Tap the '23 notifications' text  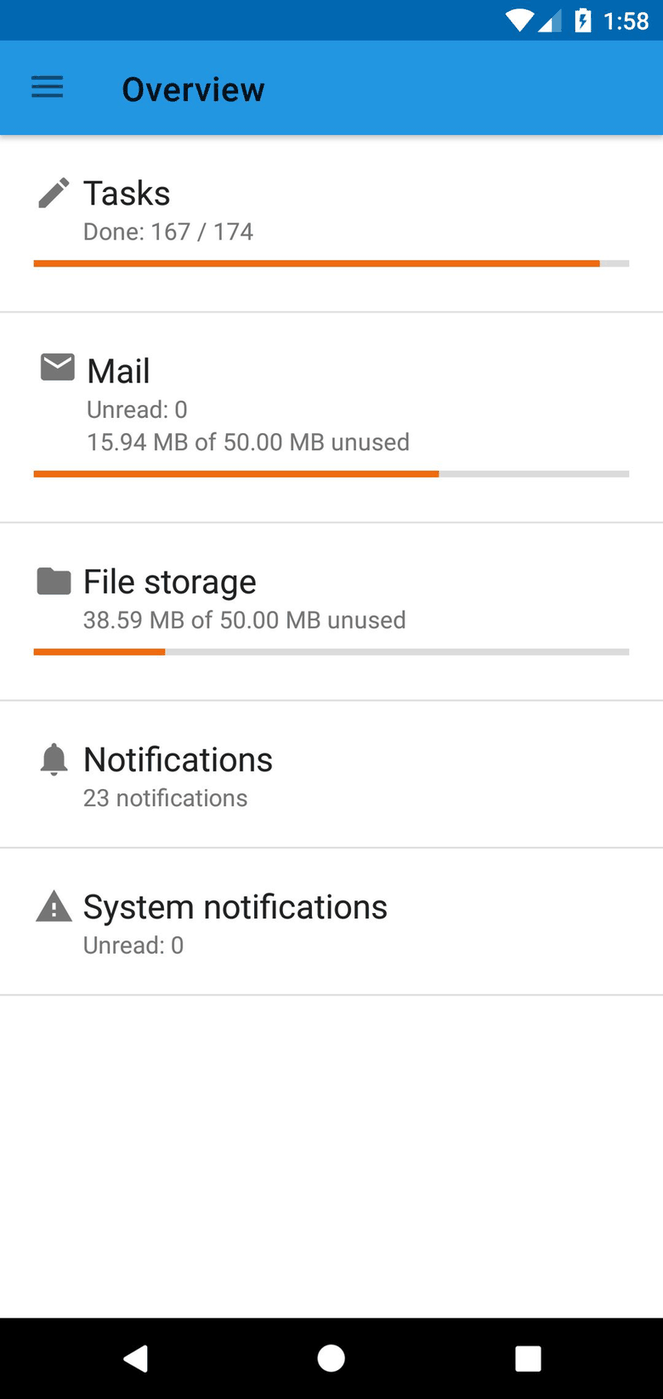[x=166, y=798]
